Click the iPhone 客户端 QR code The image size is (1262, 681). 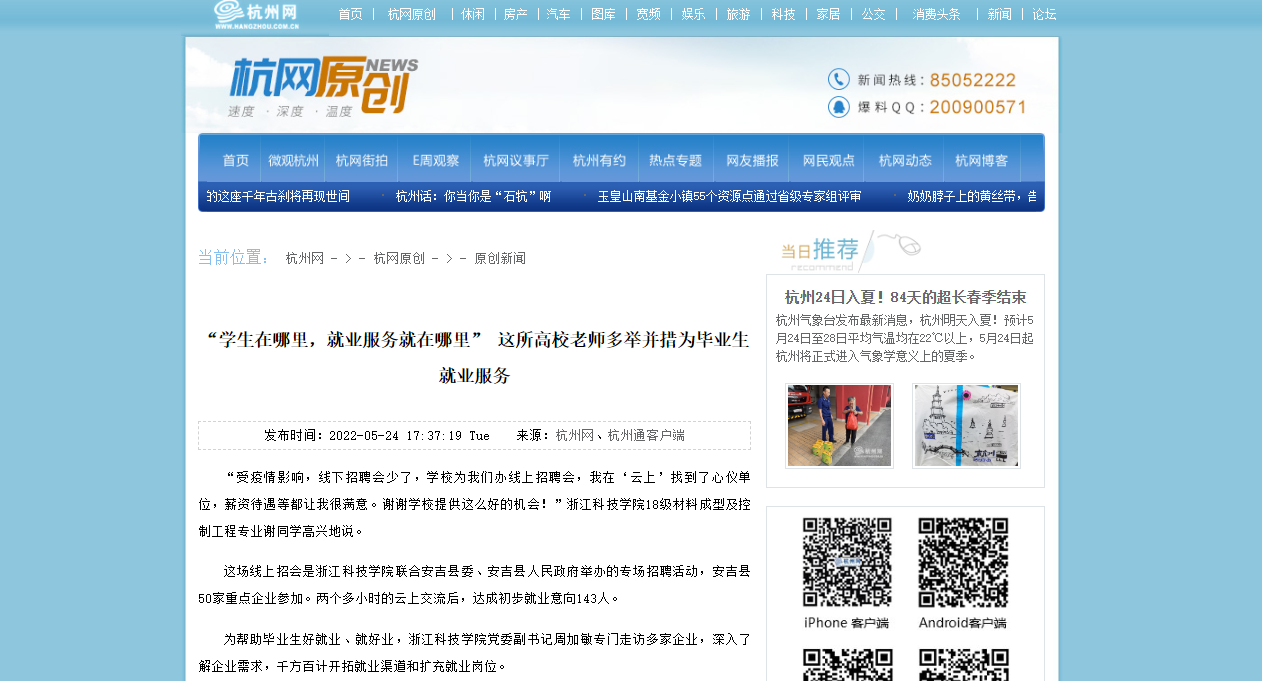point(846,562)
